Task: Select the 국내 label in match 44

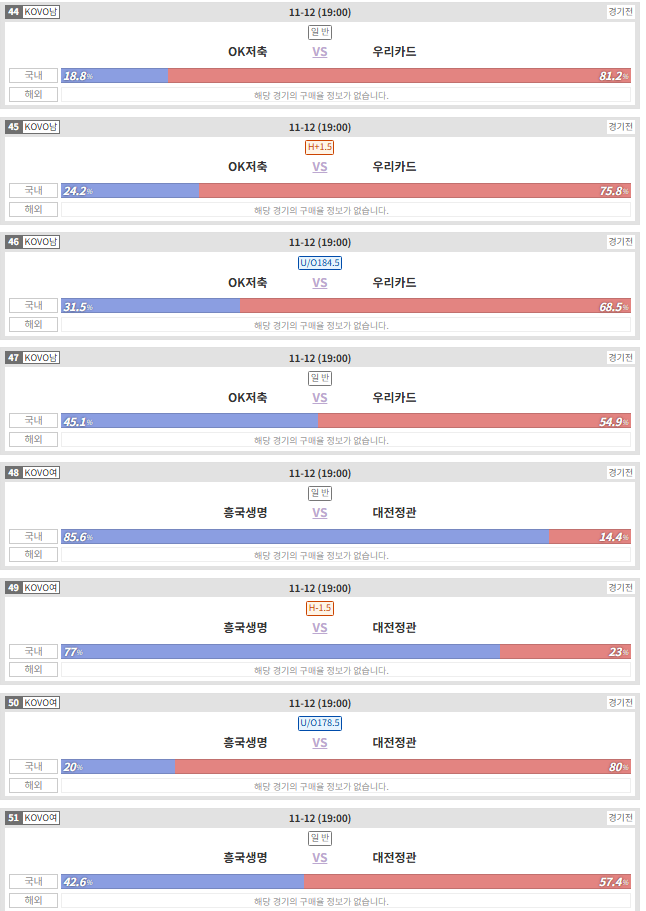Action: point(34,76)
